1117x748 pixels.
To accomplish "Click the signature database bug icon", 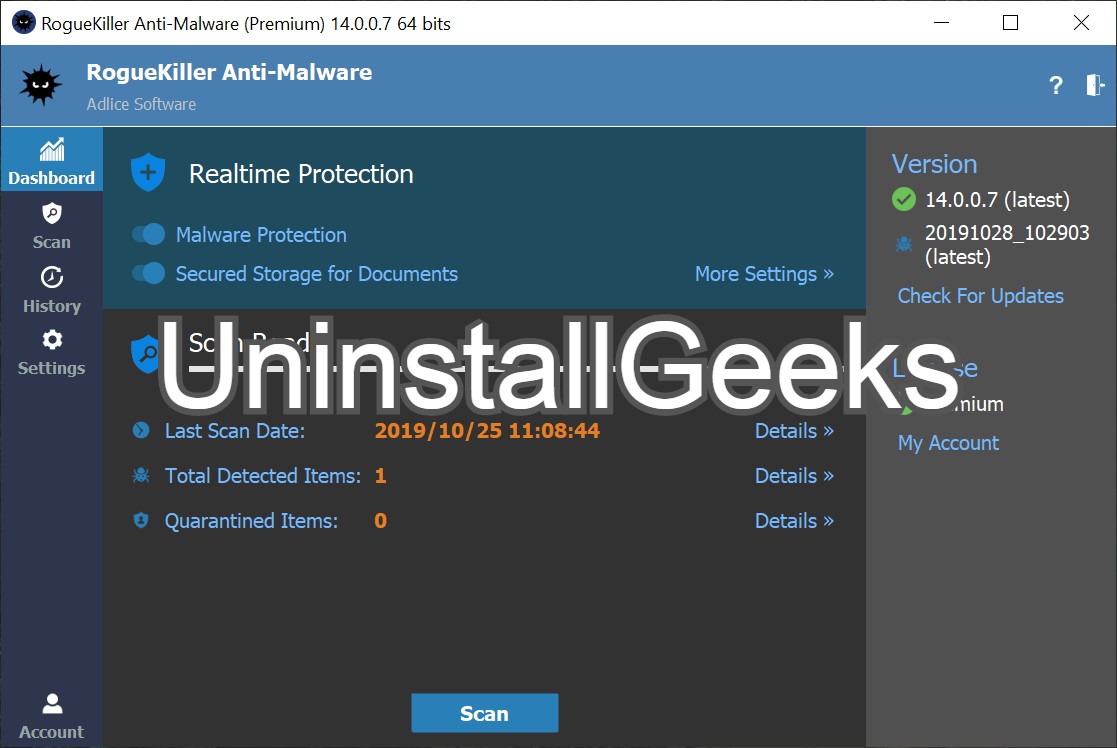I will point(904,244).
